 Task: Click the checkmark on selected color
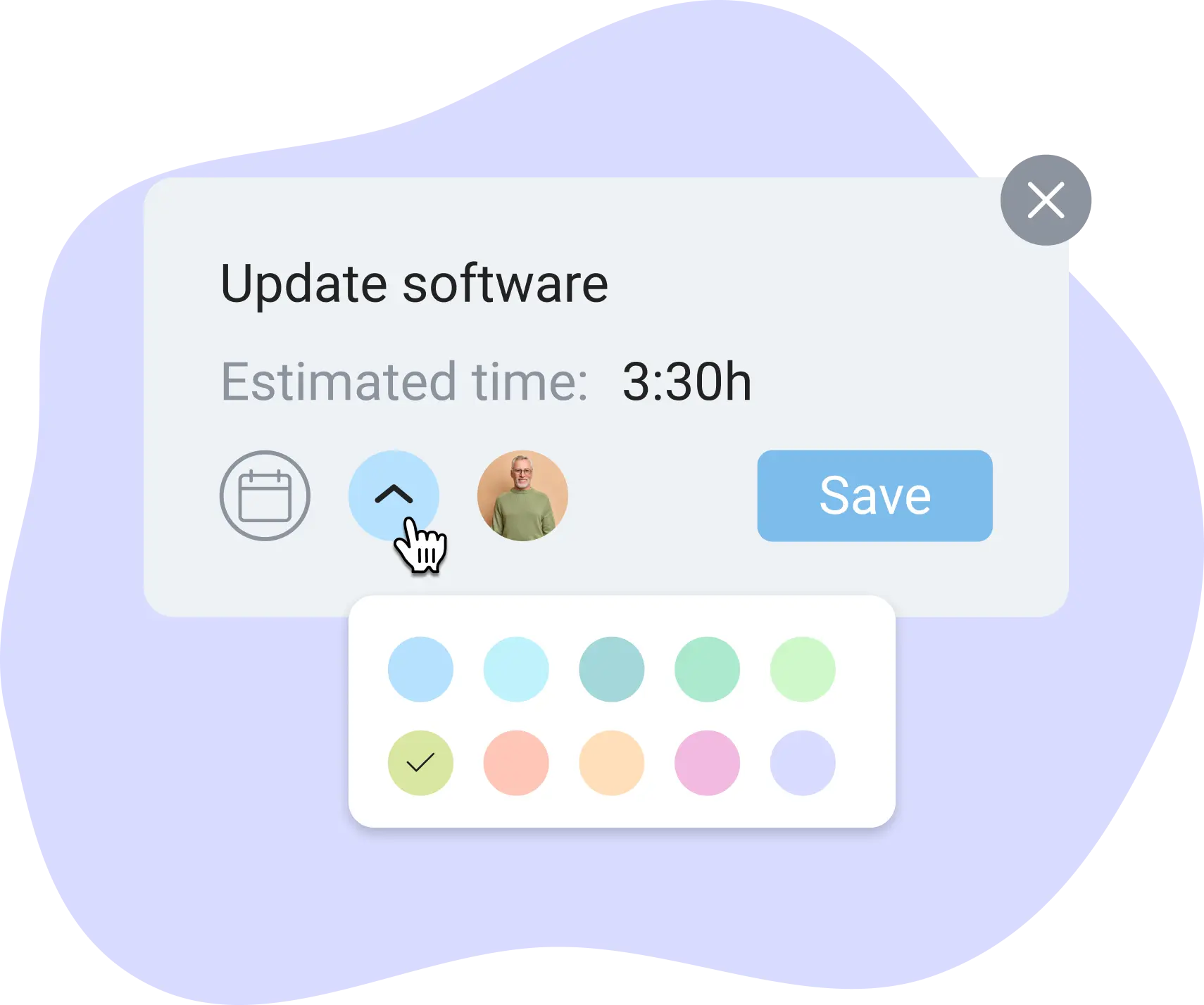pyautogui.click(x=420, y=762)
